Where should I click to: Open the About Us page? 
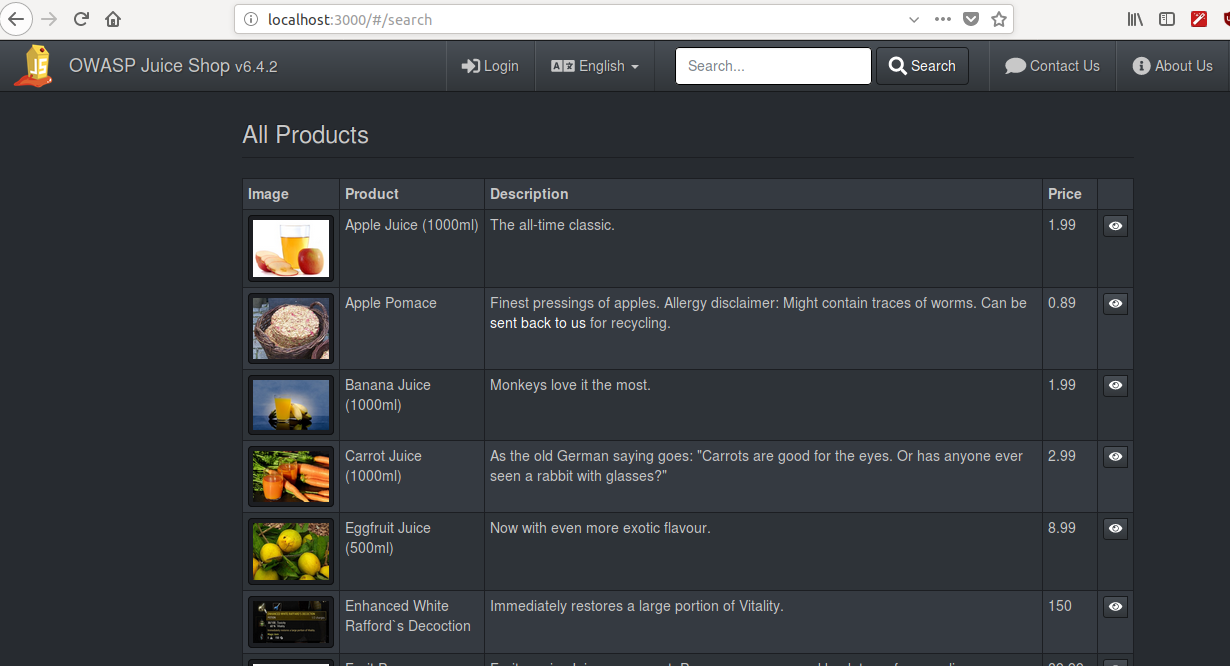pyautogui.click(x=1172, y=66)
